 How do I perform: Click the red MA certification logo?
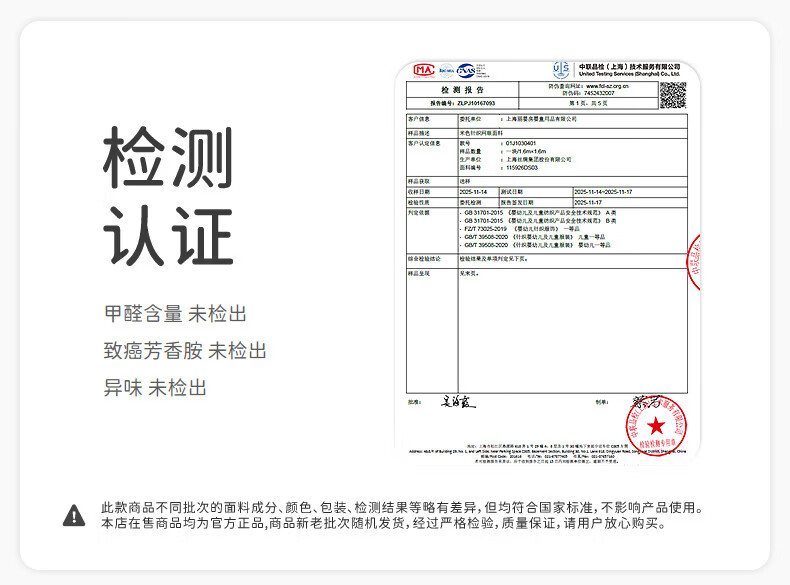point(424,70)
